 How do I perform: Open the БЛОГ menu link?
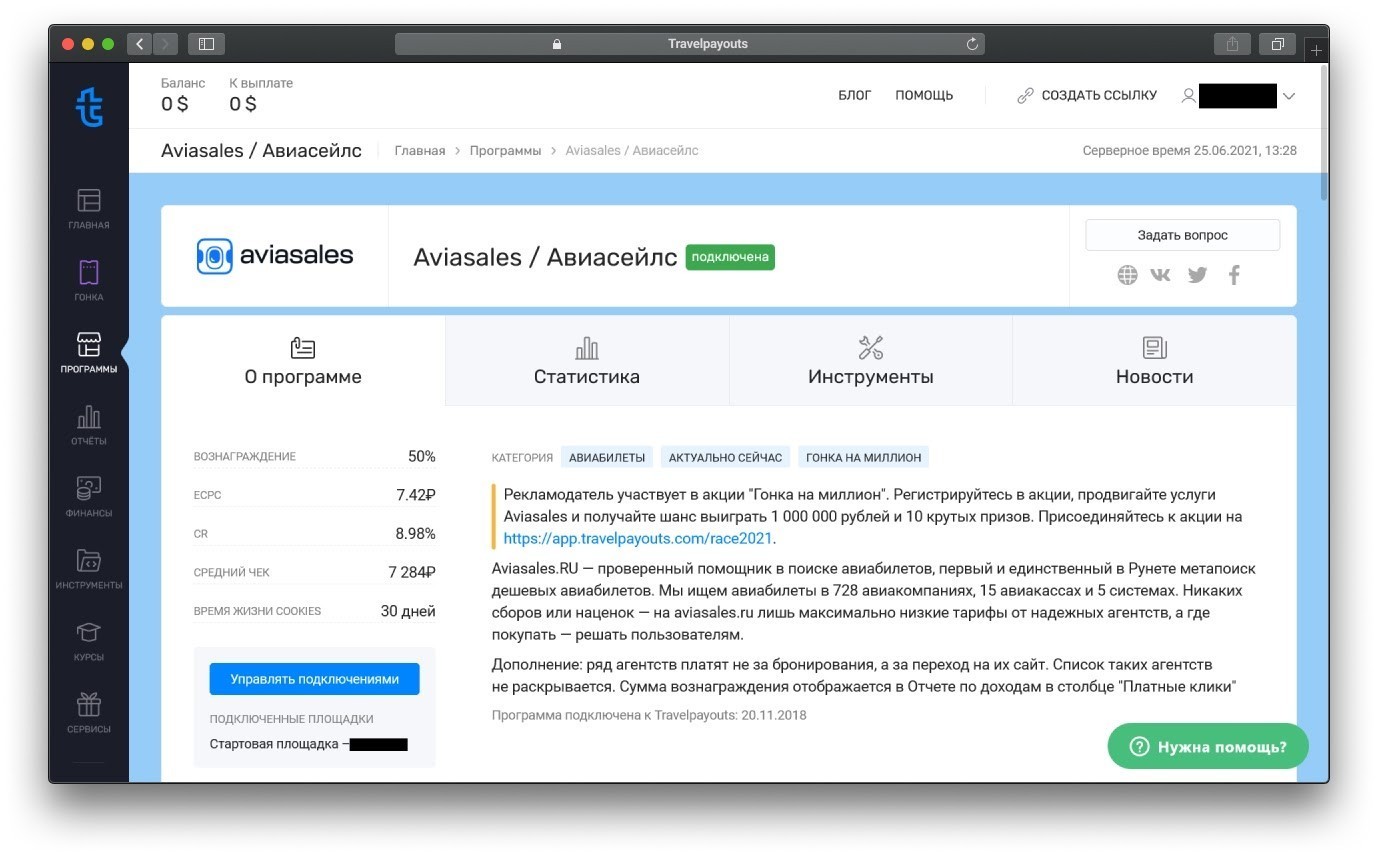coord(855,96)
